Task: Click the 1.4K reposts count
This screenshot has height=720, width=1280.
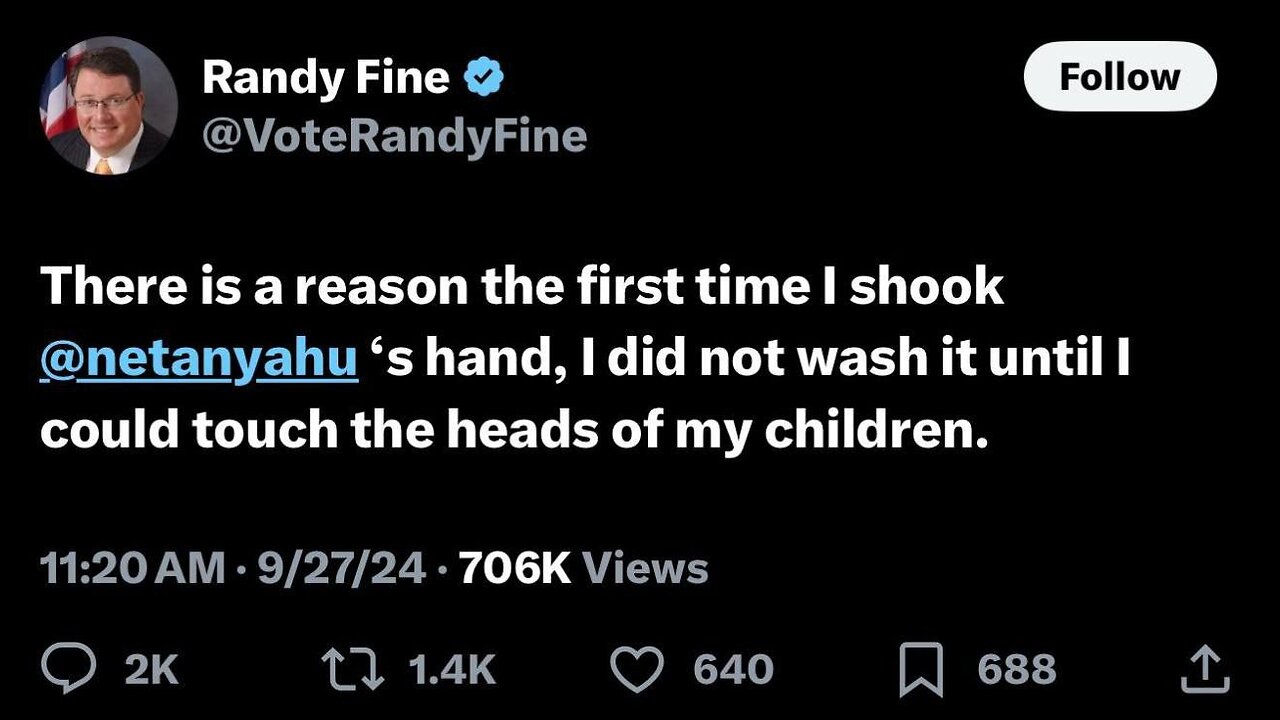Action: 453,669
